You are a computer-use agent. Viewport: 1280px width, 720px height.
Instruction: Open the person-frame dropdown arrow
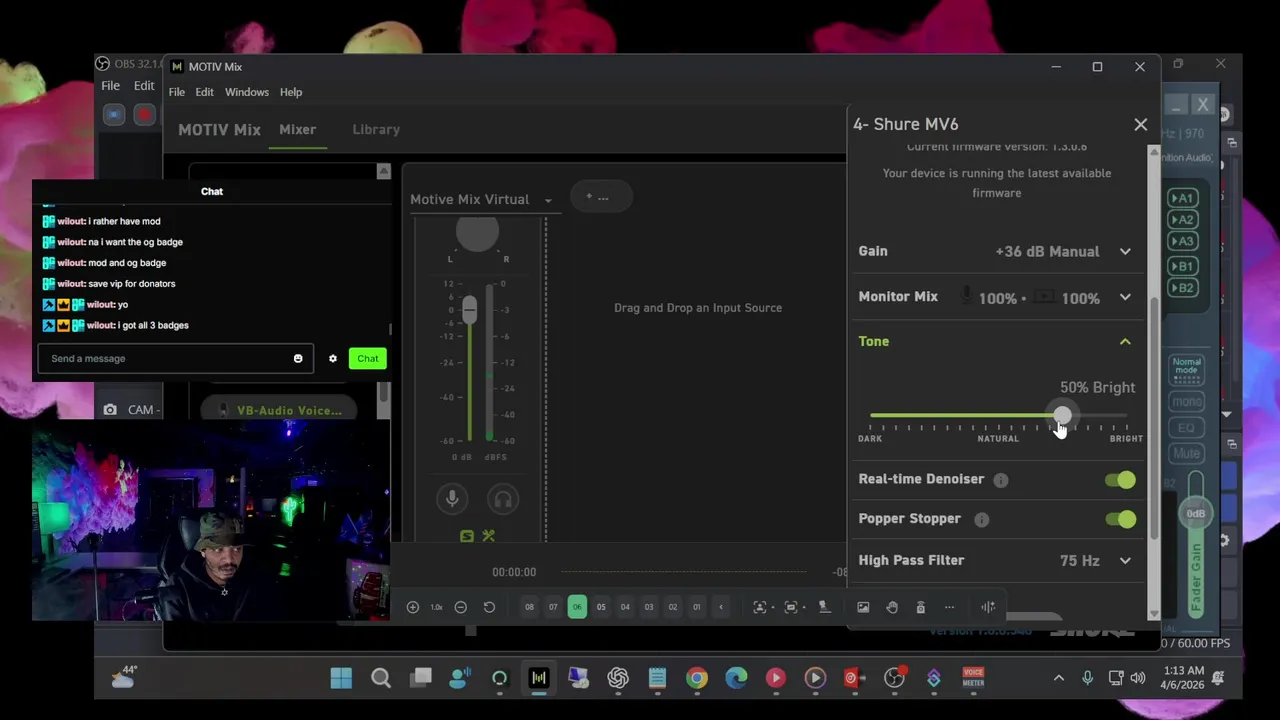coord(773,607)
